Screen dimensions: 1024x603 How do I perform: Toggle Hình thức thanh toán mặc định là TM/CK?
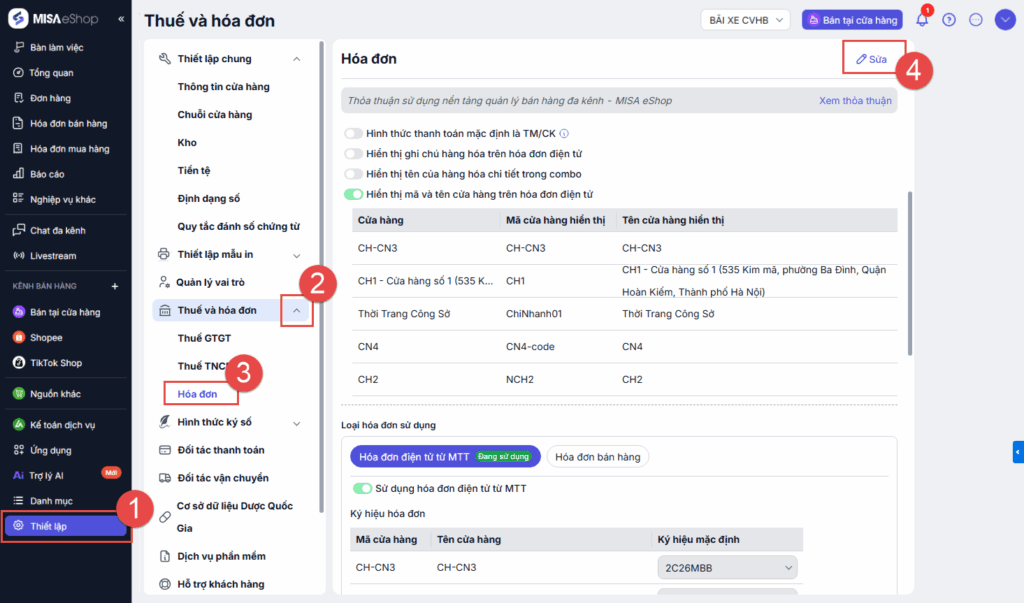pyautogui.click(x=353, y=133)
